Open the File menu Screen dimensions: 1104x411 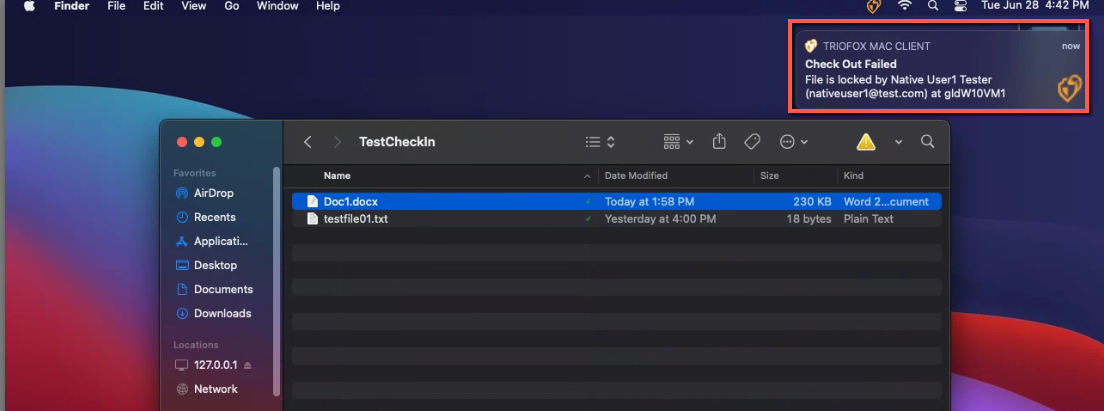point(116,6)
